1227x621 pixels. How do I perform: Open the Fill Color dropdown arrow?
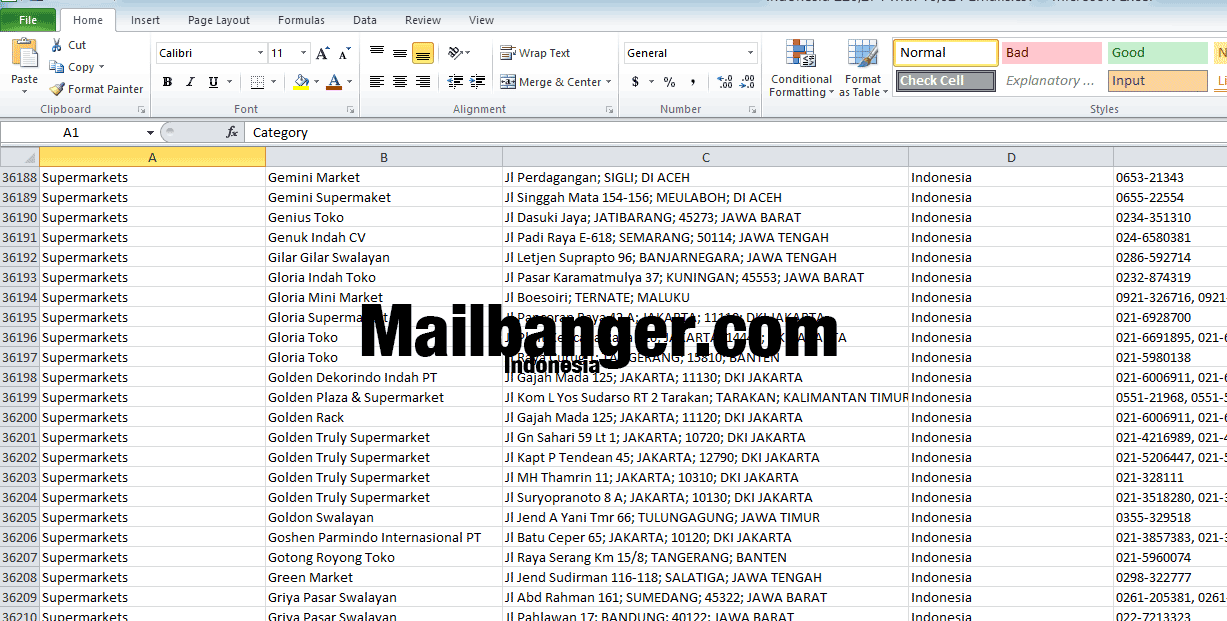click(x=316, y=82)
